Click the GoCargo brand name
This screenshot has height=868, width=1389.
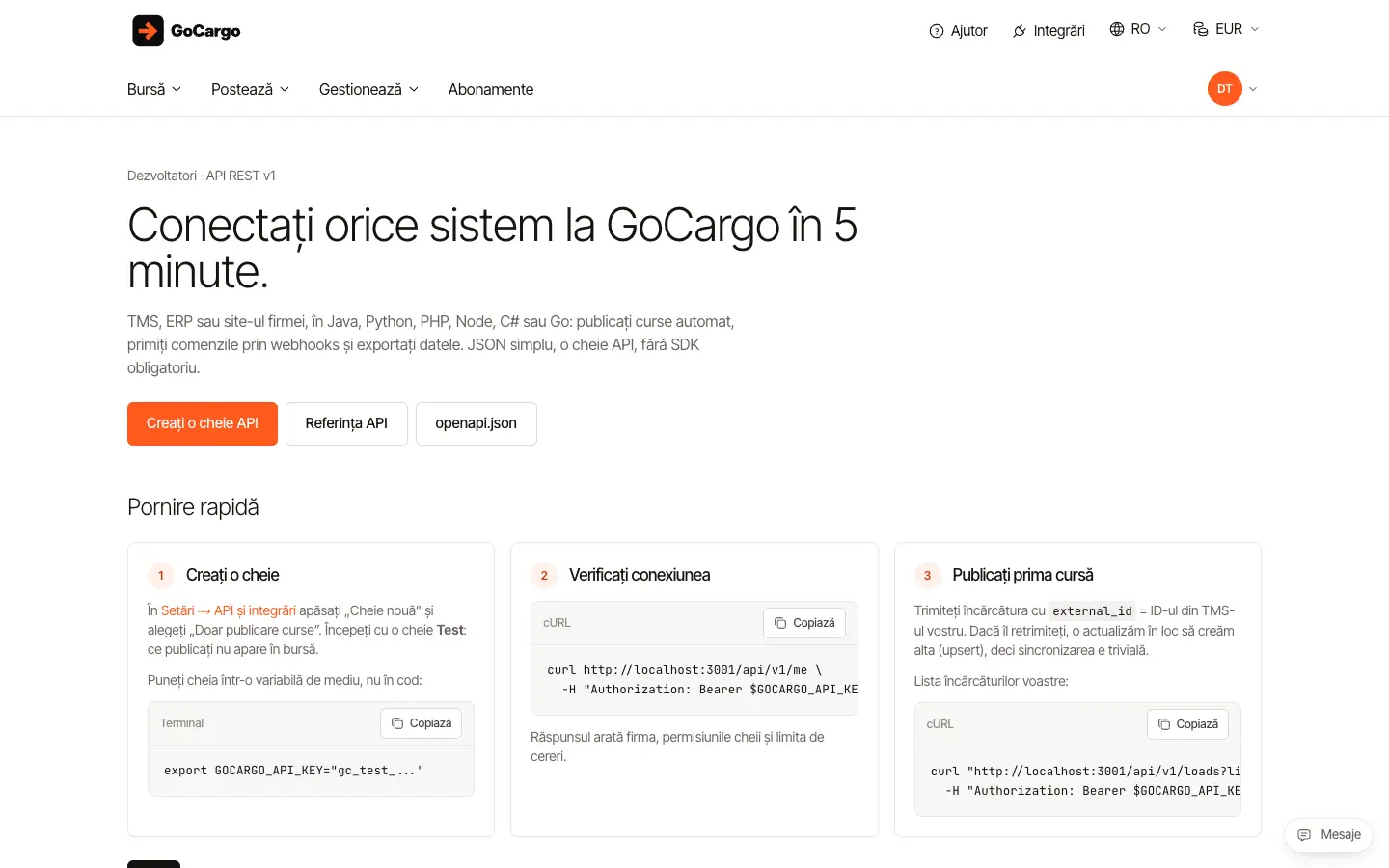point(205,31)
